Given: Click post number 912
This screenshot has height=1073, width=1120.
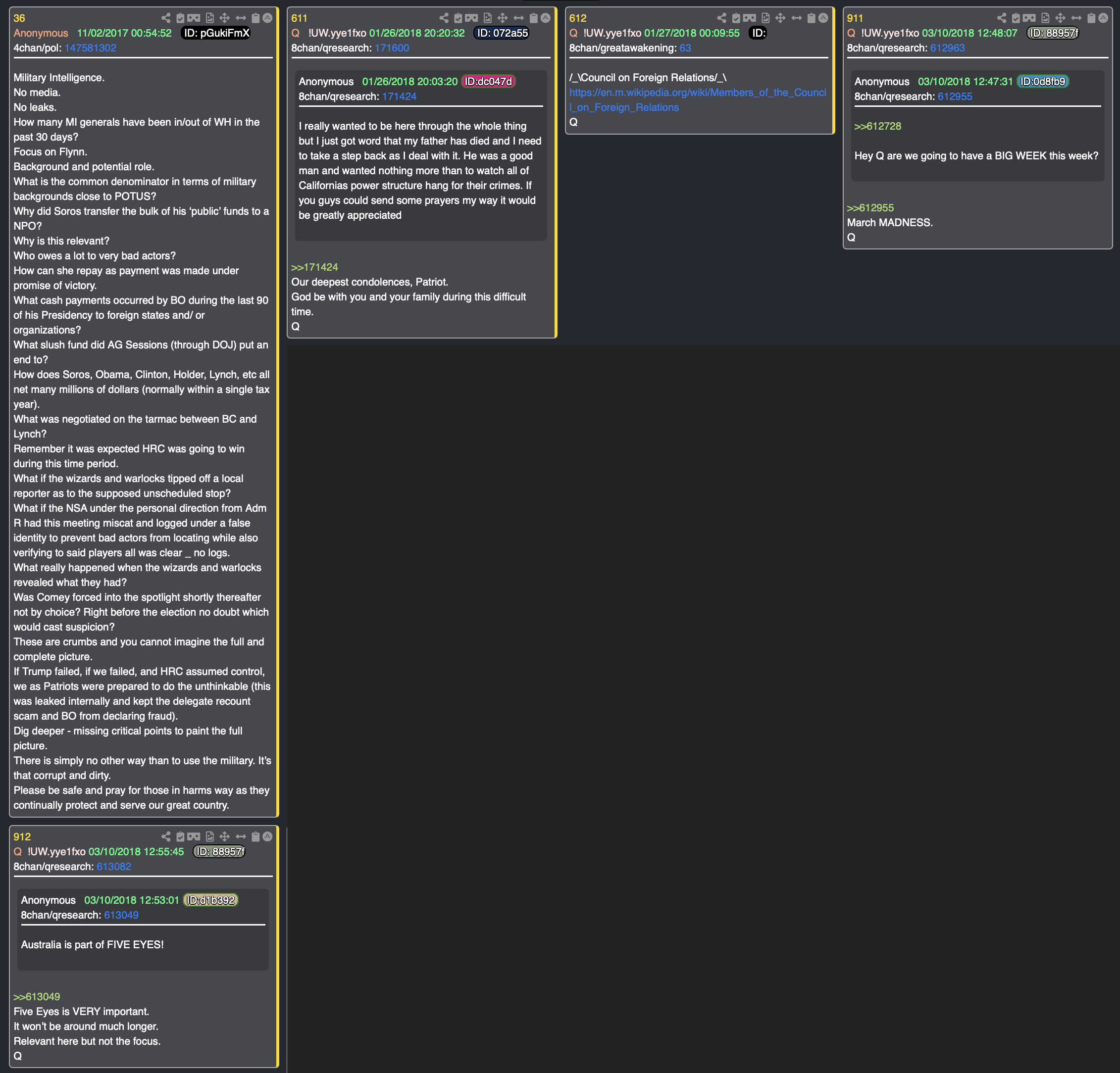Looking at the screenshot, I should coord(22,836).
